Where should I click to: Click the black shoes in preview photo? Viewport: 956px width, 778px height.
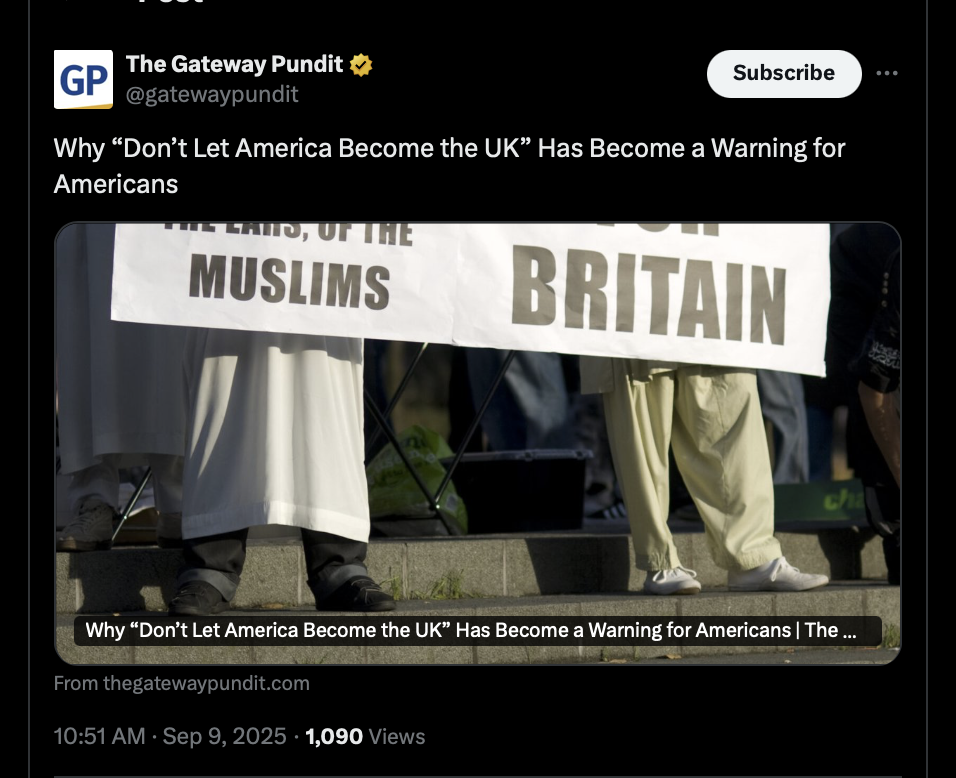[282, 595]
